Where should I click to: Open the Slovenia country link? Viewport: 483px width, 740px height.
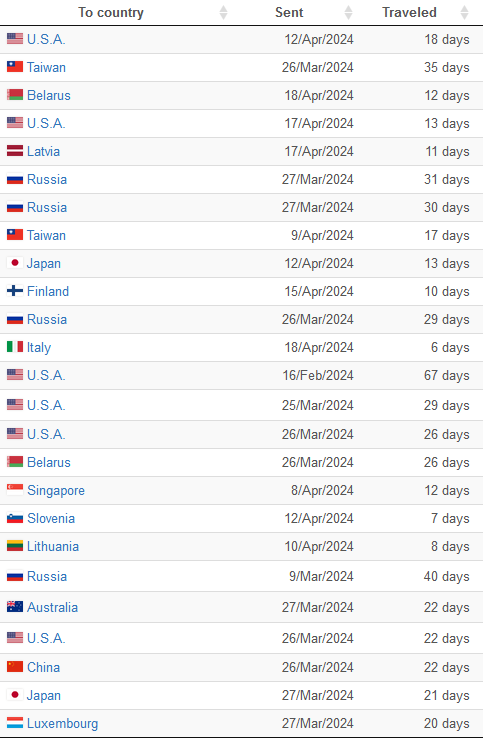[51, 518]
